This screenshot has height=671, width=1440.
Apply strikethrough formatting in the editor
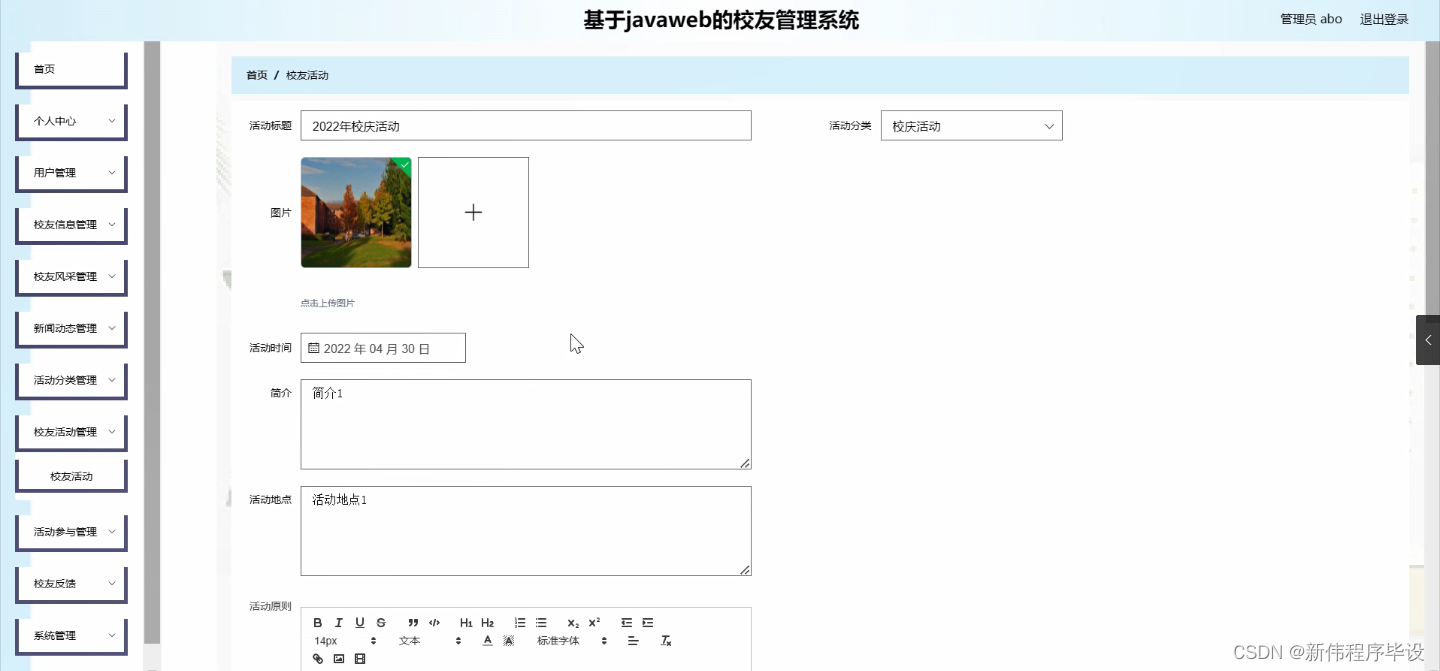(x=381, y=622)
